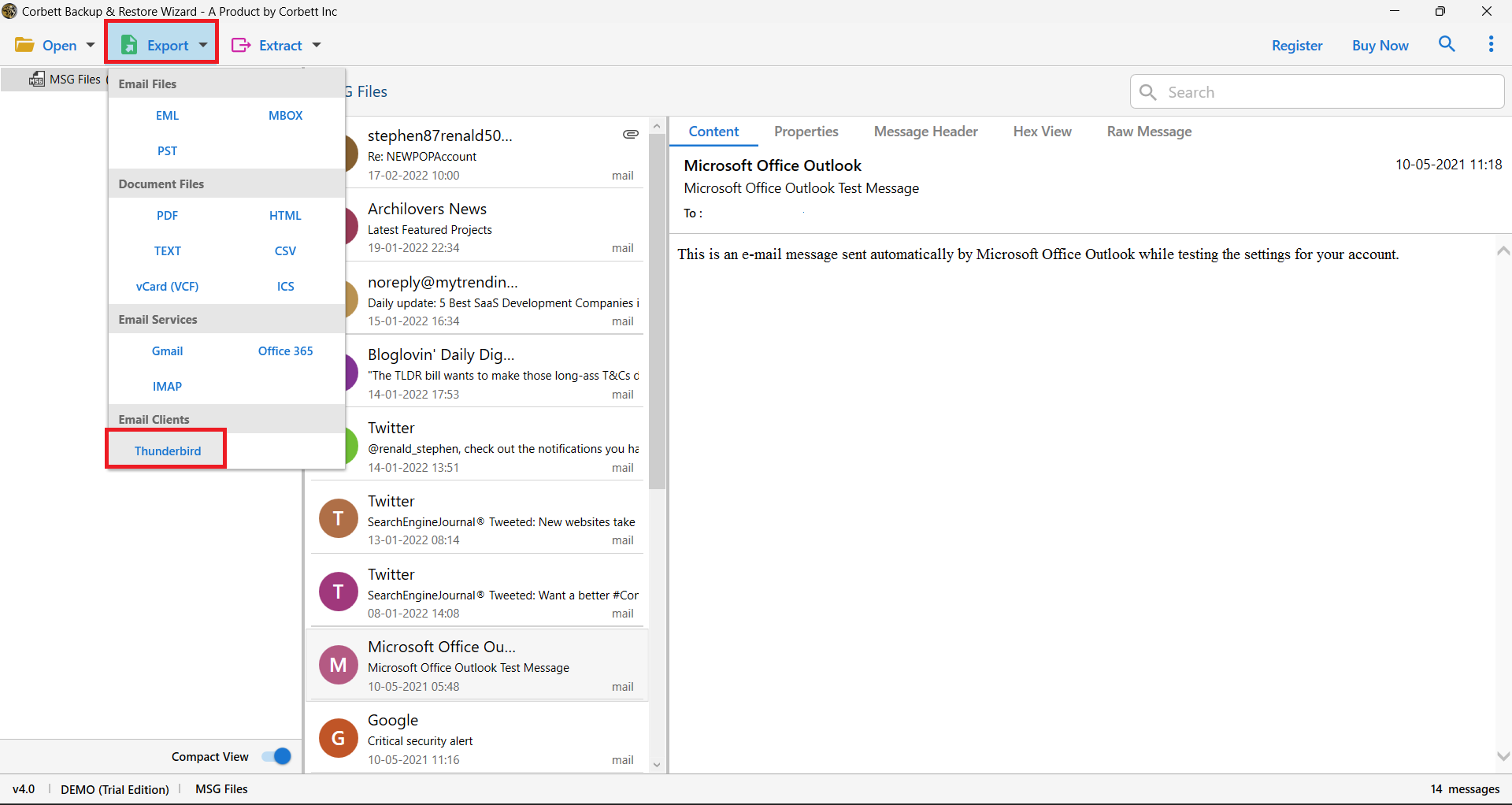Select PDF under Document Files
Image resolution: width=1512 pixels, height=805 pixels.
(167, 215)
